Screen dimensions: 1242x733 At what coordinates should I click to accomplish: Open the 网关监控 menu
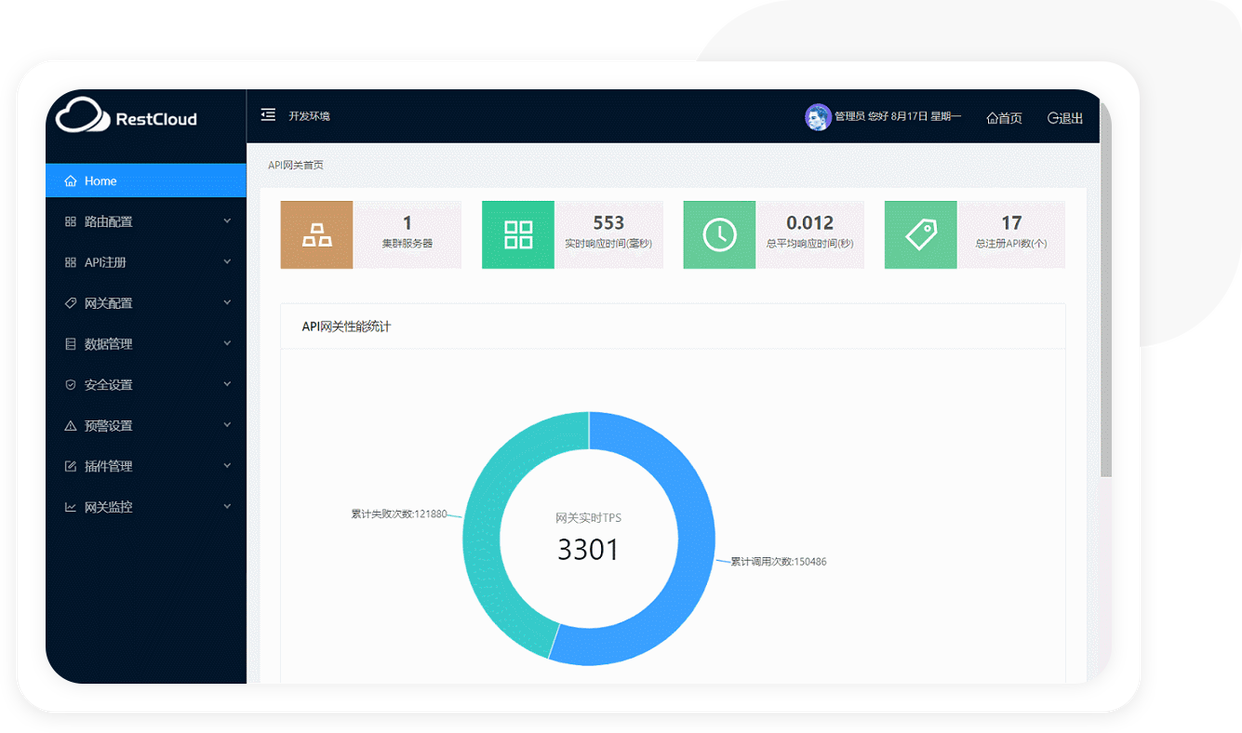[146, 507]
